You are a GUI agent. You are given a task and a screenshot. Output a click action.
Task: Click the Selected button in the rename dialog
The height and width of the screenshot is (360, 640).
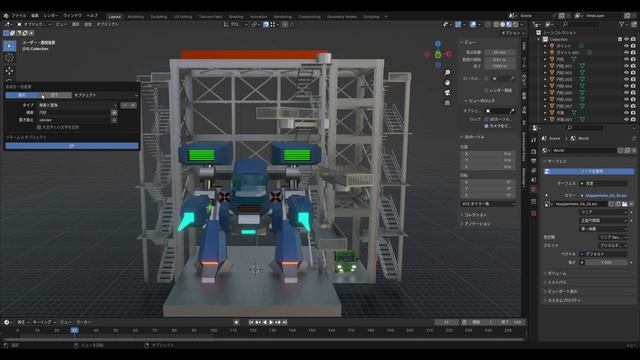22,95
